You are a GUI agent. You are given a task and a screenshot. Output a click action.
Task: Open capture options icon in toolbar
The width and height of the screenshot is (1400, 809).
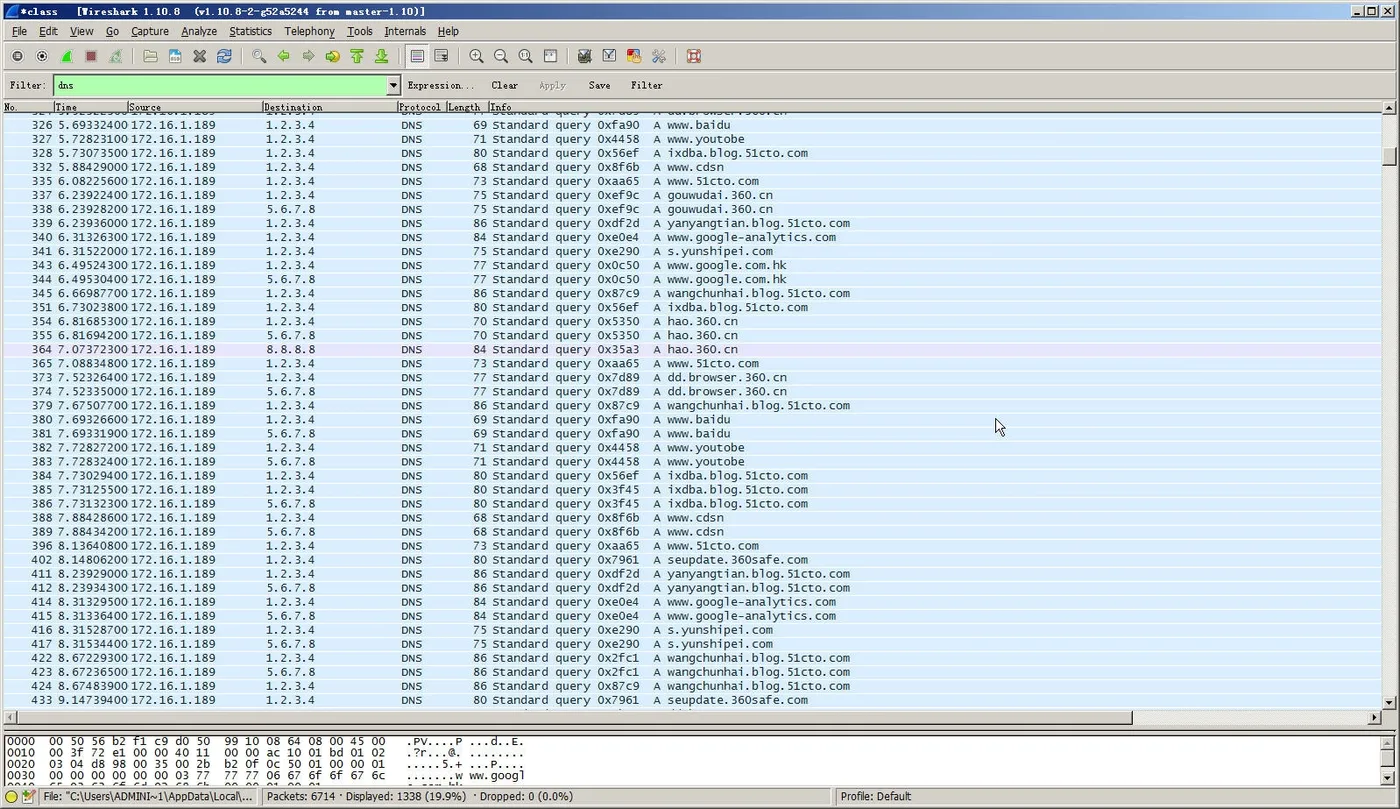click(42, 57)
